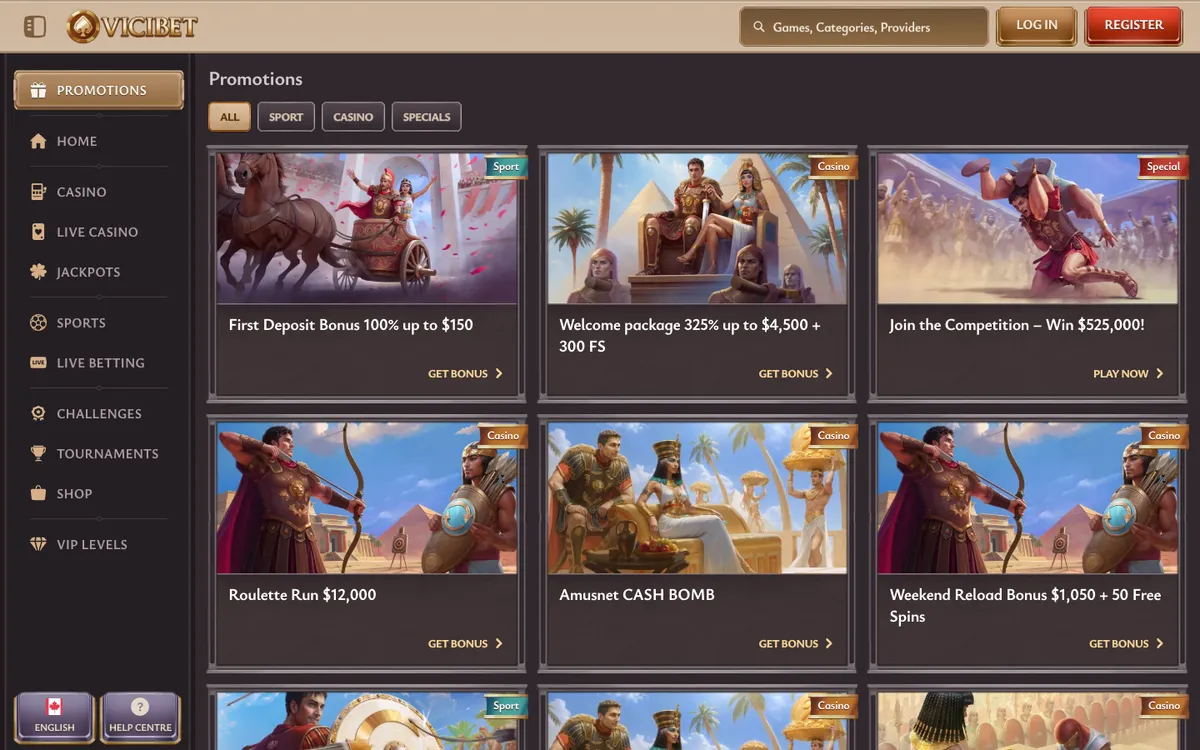Click the Welcome package 325% title

(690, 336)
